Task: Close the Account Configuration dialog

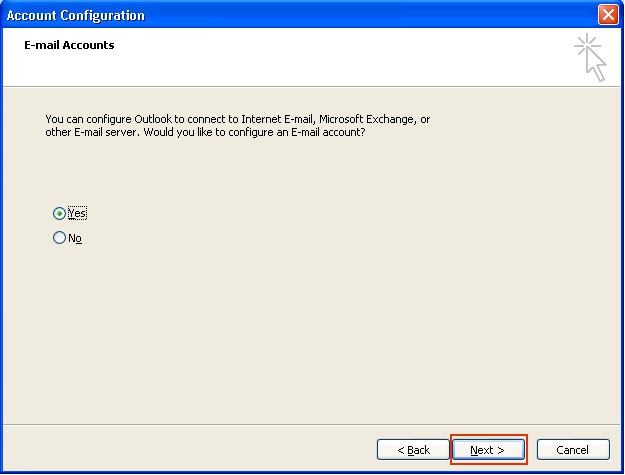Action: click(x=608, y=15)
